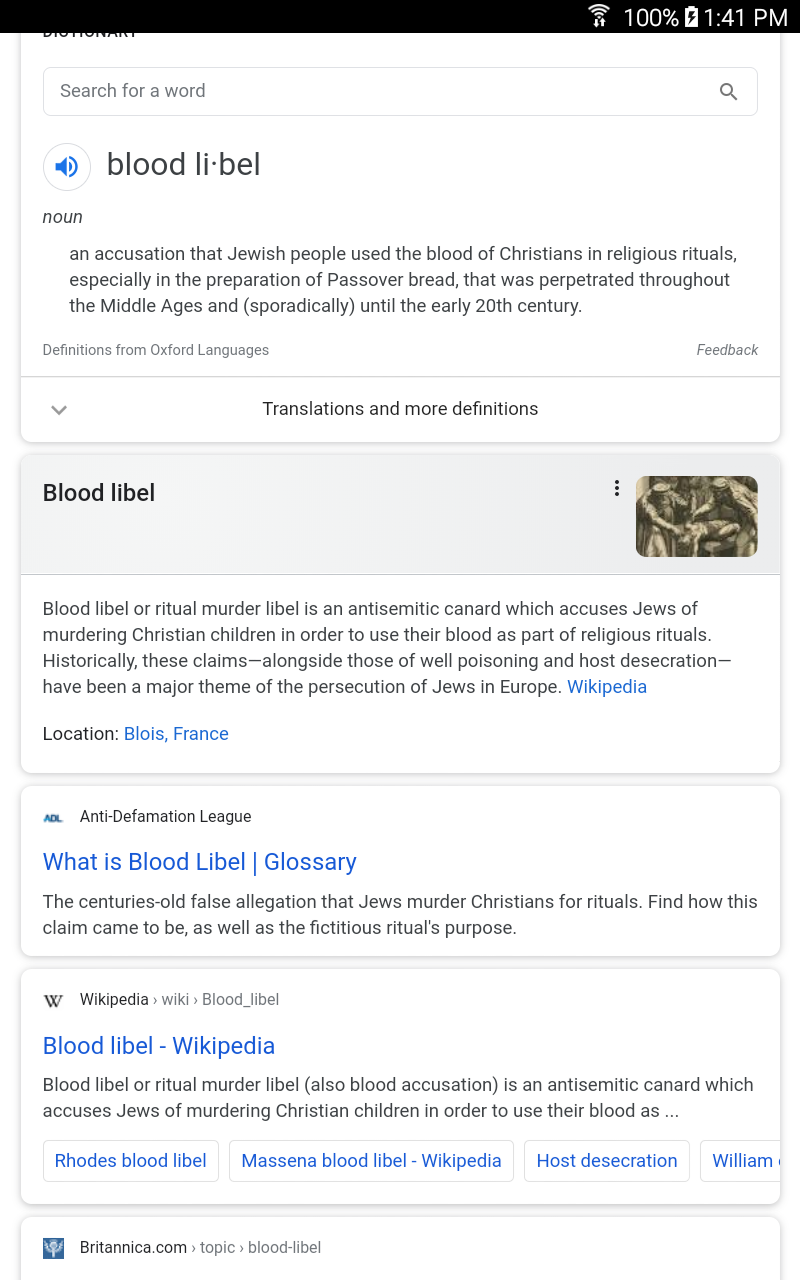Send Feedback on the dictionary definition
Viewport: 800px width, 1280px height.
pyautogui.click(x=727, y=350)
